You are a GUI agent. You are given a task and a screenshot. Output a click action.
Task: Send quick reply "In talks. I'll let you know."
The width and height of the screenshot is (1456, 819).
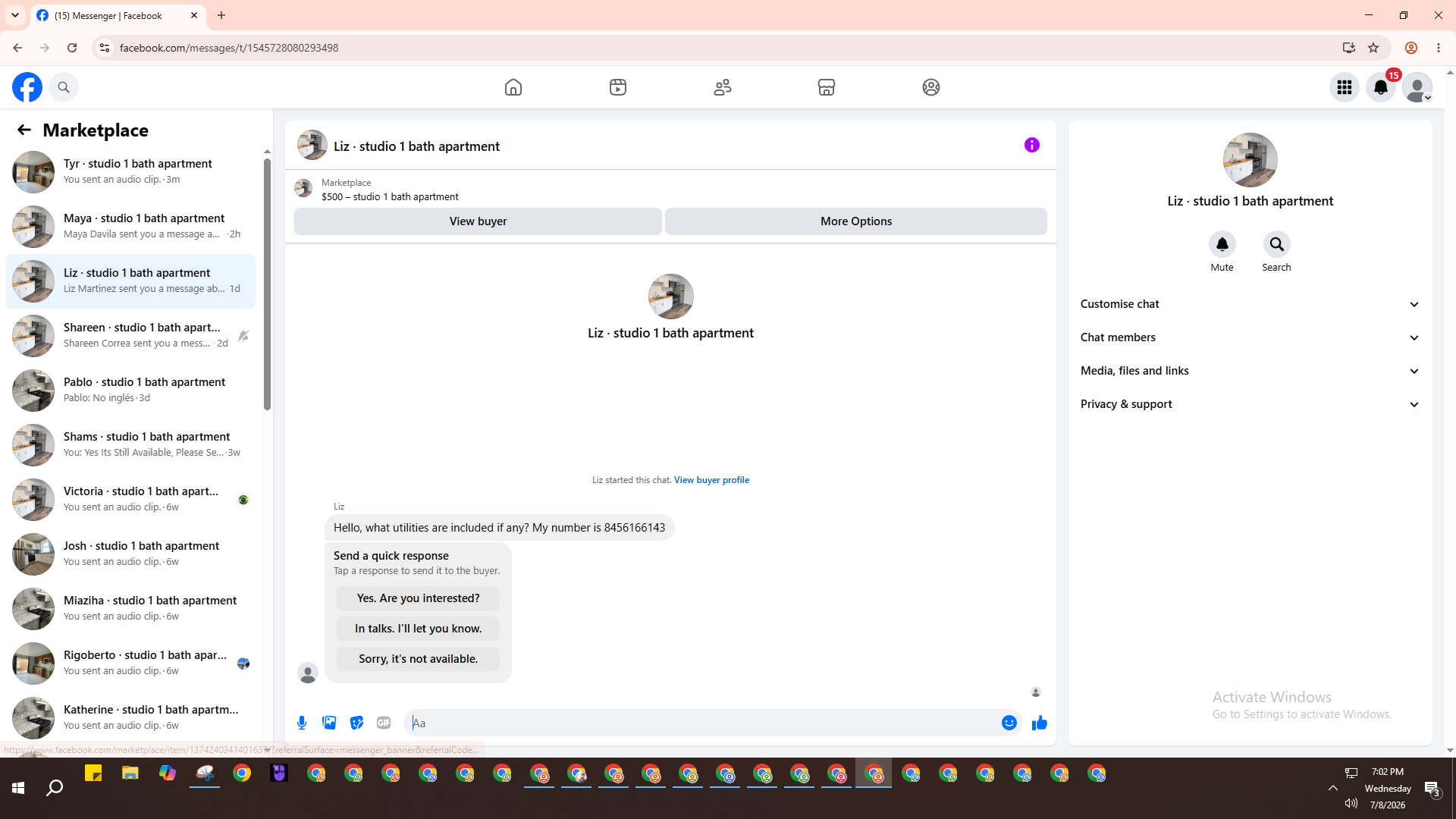419,629
